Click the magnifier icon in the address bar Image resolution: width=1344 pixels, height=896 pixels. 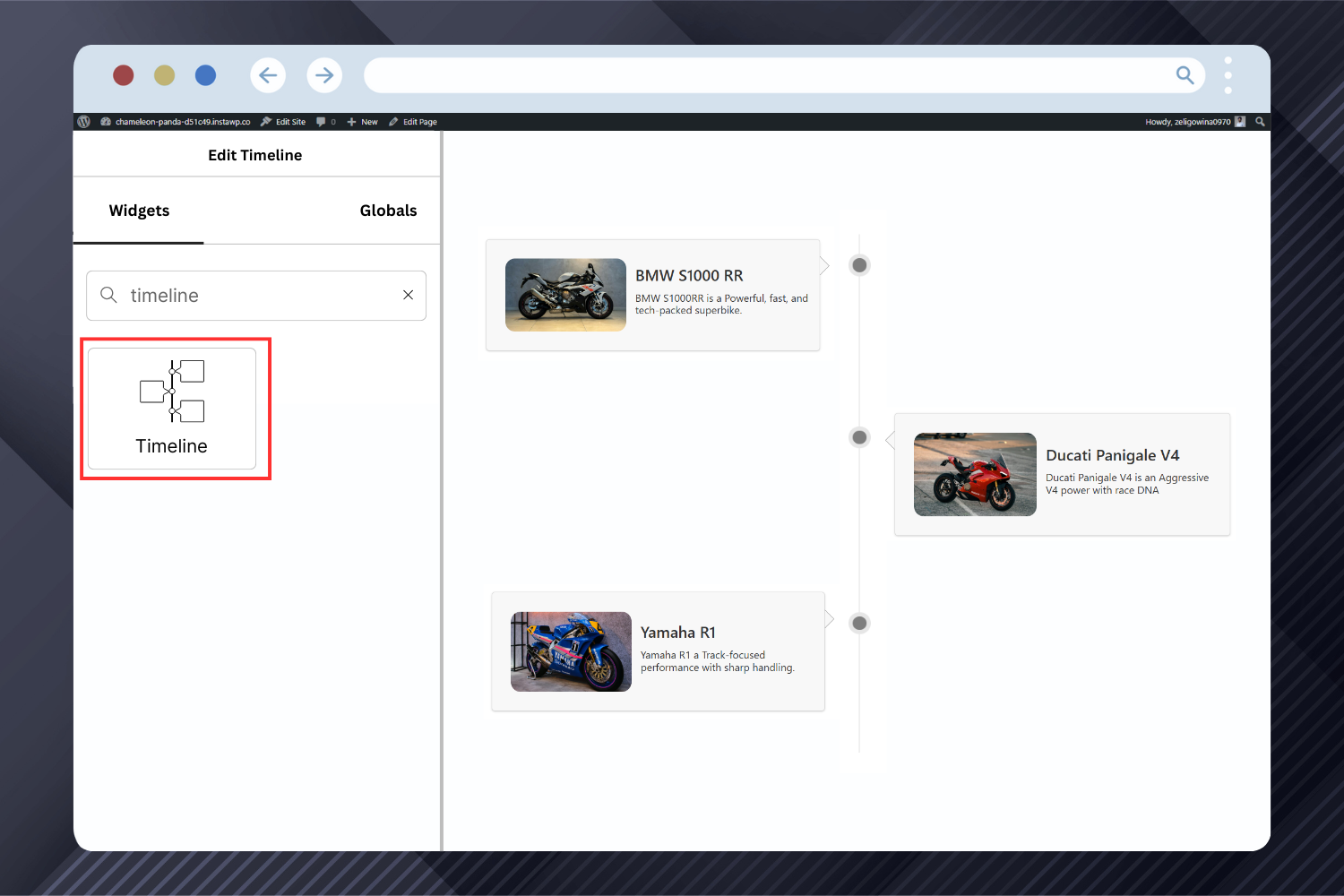(x=1185, y=75)
